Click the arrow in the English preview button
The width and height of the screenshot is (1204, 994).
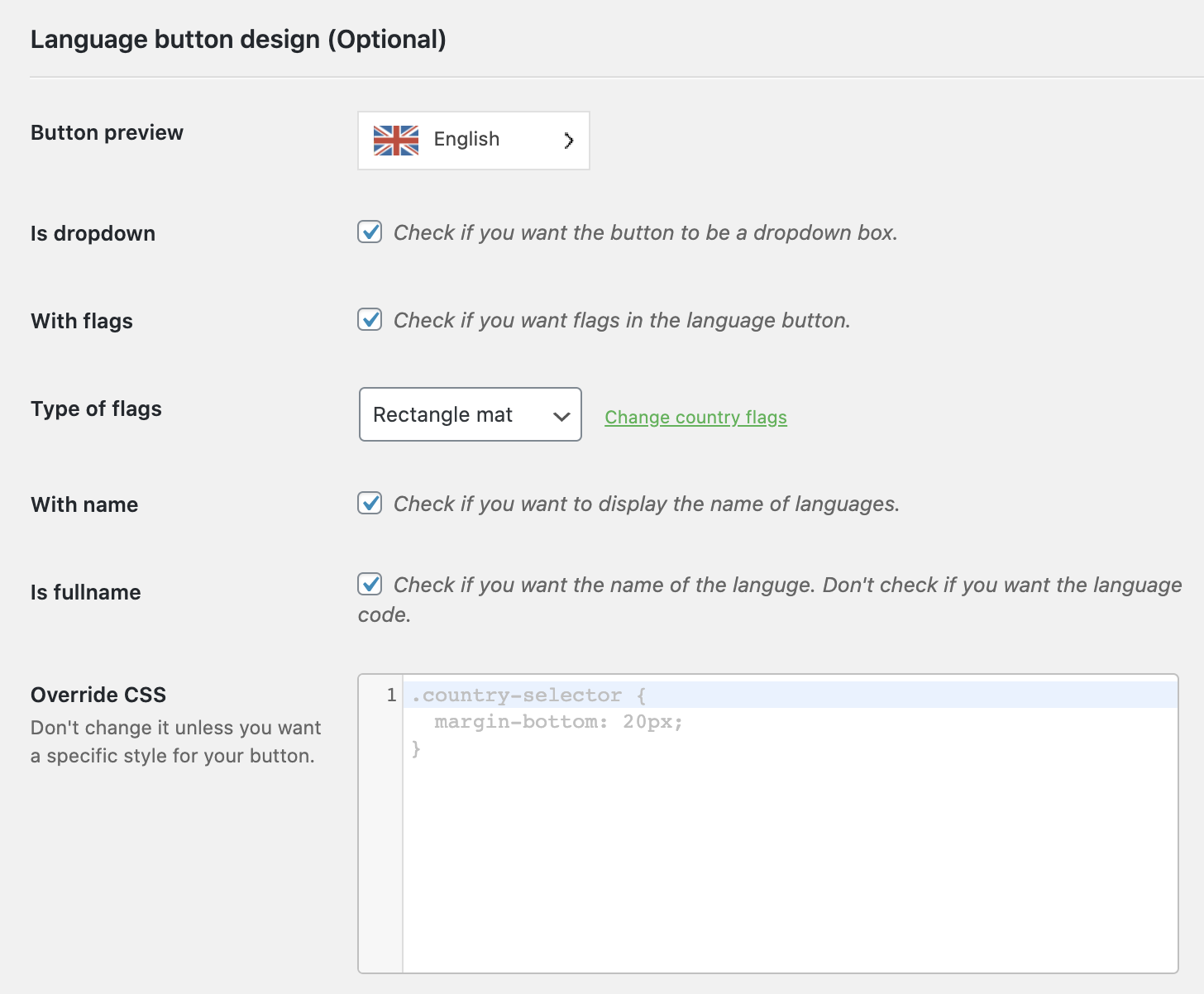[x=568, y=141]
